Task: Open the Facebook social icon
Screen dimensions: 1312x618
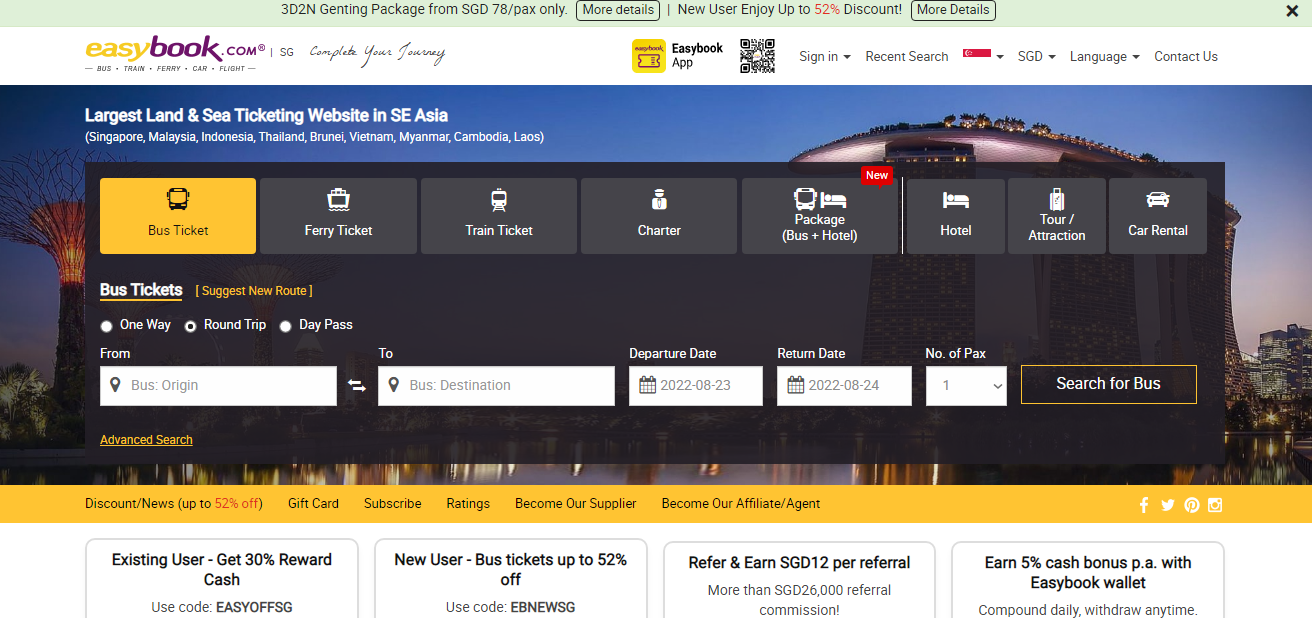Action: [x=1144, y=505]
